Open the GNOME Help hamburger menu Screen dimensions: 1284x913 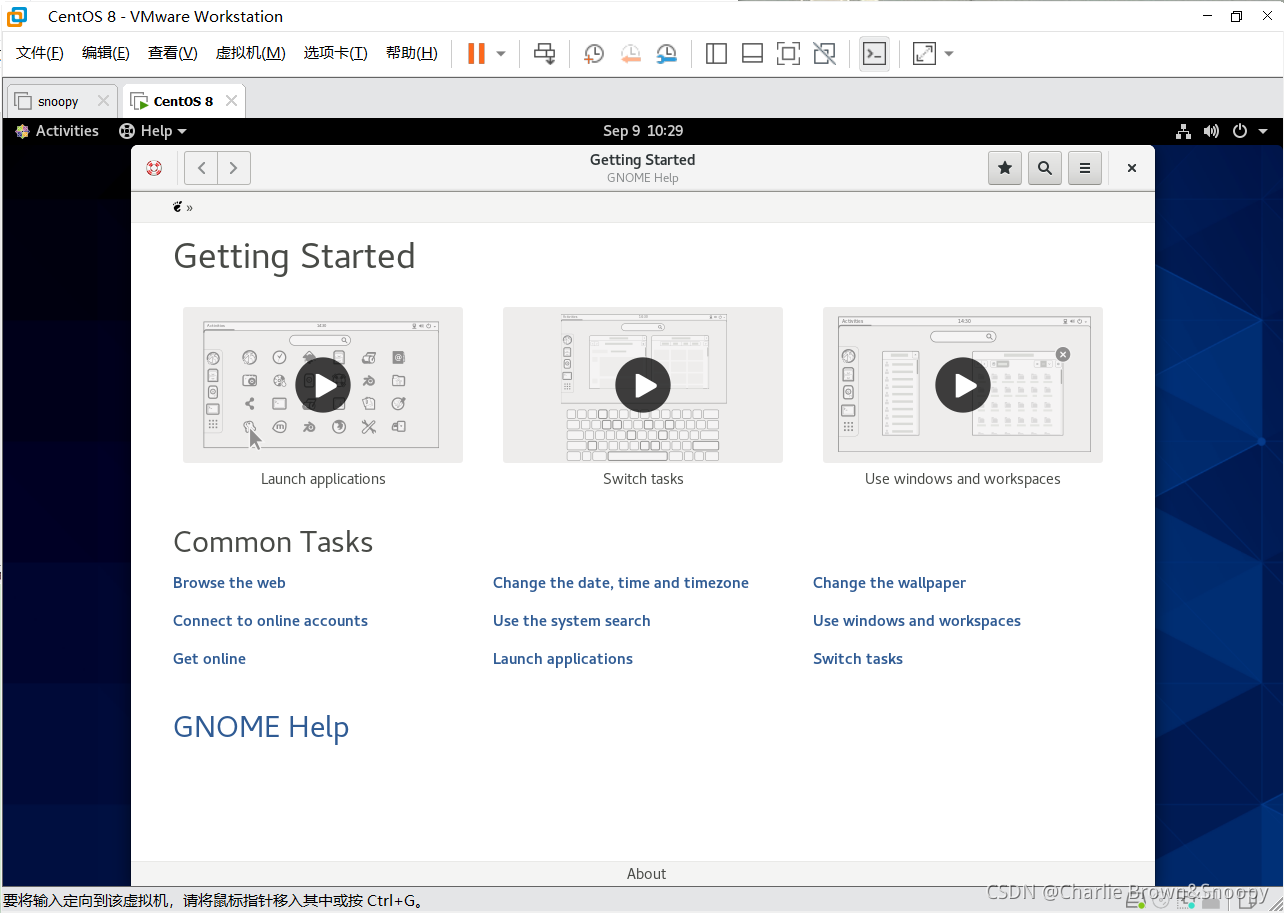click(x=1085, y=168)
